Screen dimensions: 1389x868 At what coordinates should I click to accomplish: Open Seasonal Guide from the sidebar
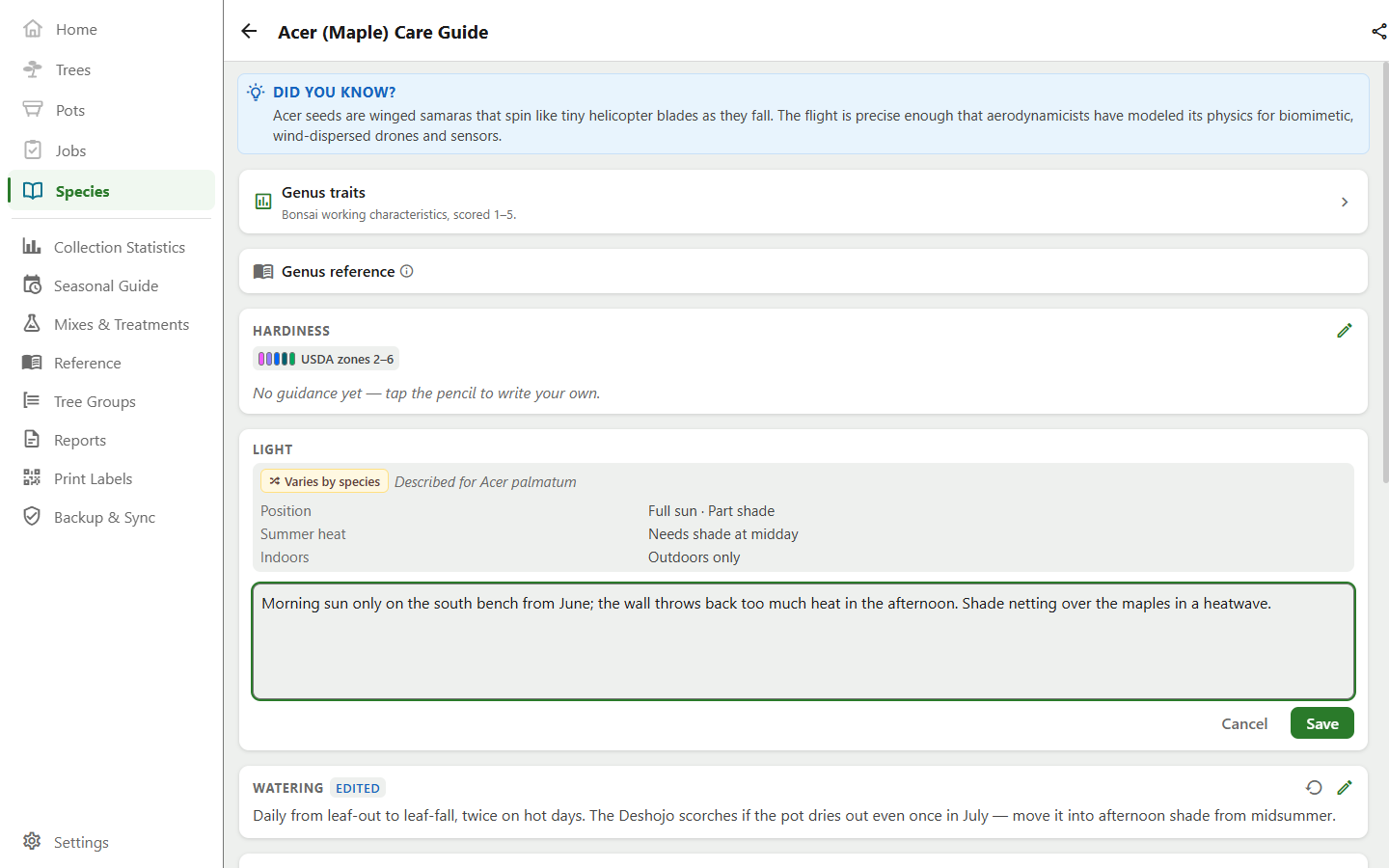112,285
